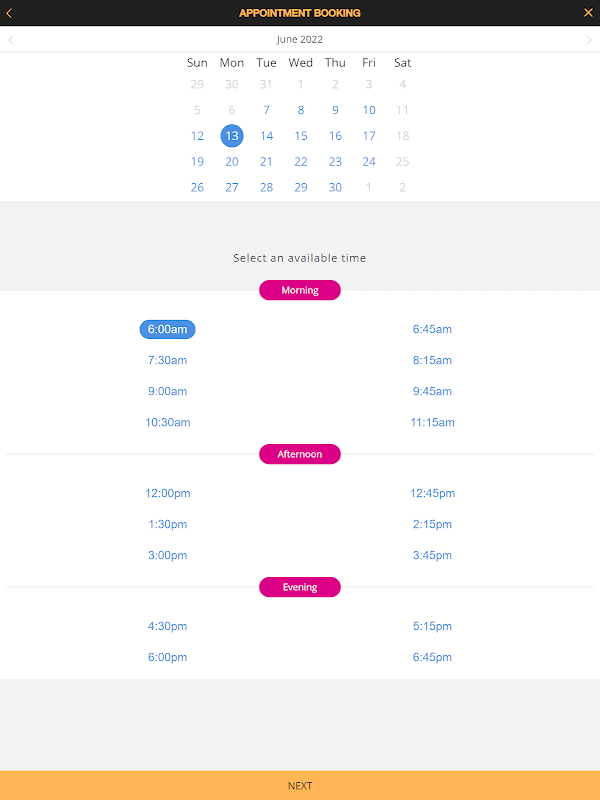Close the appointment booking window
The image size is (600, 800).
pos(588,13)
